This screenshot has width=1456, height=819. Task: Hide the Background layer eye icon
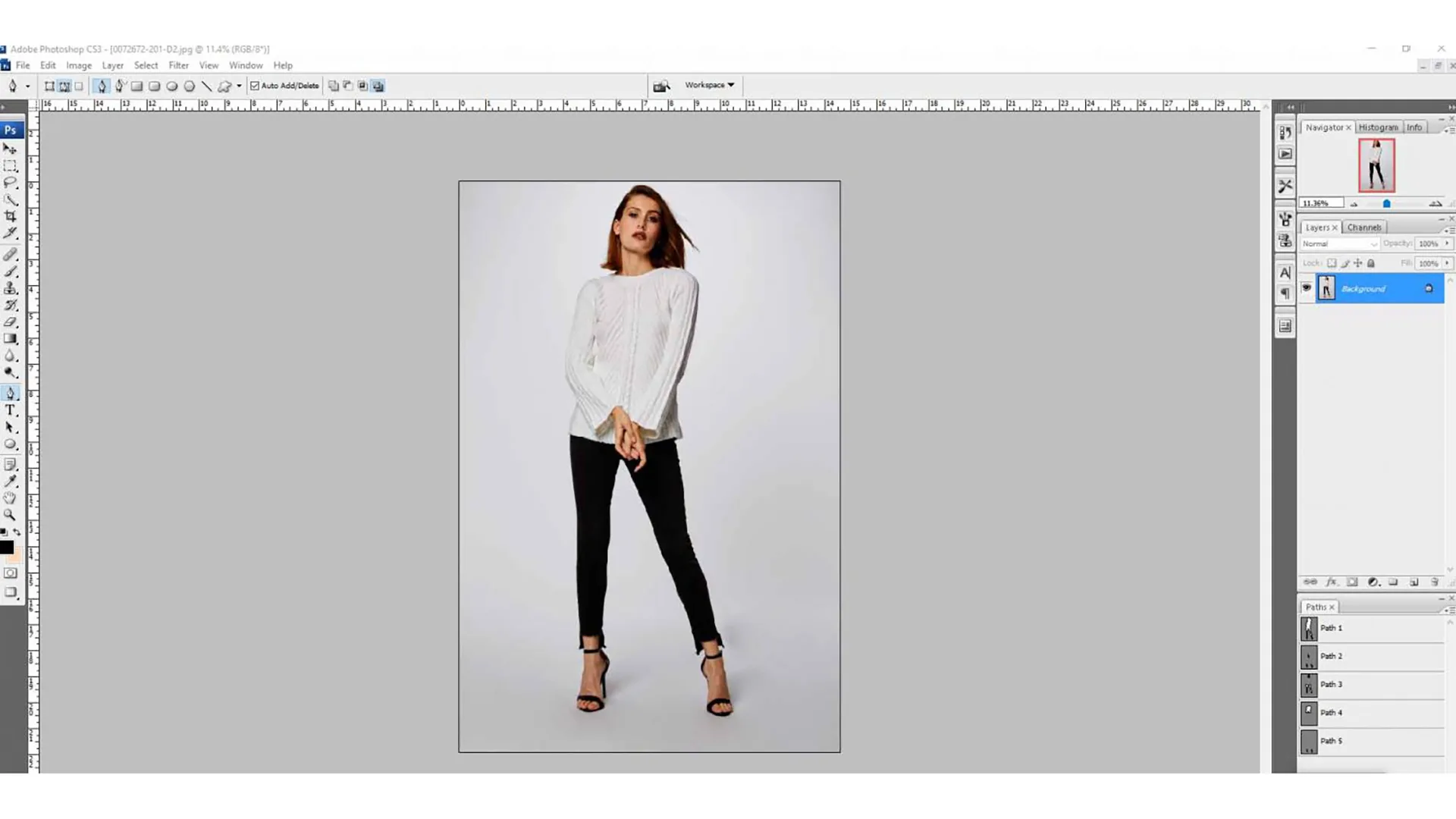tap(1306, 288)
